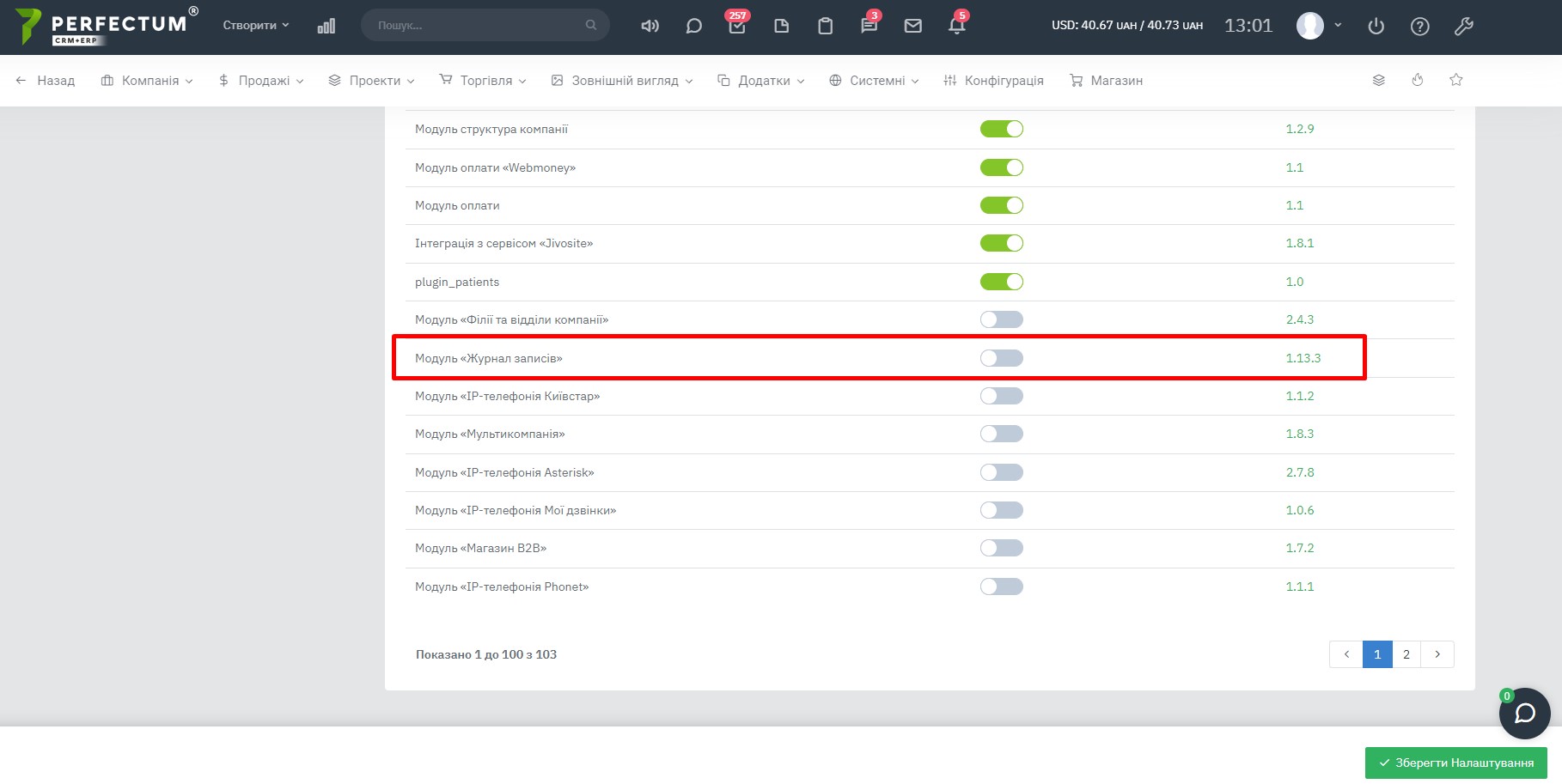Click the bar chart dashboard icon
This screenshot has height=784, width=1562.
pyautogui.click(x=326, y=26)
